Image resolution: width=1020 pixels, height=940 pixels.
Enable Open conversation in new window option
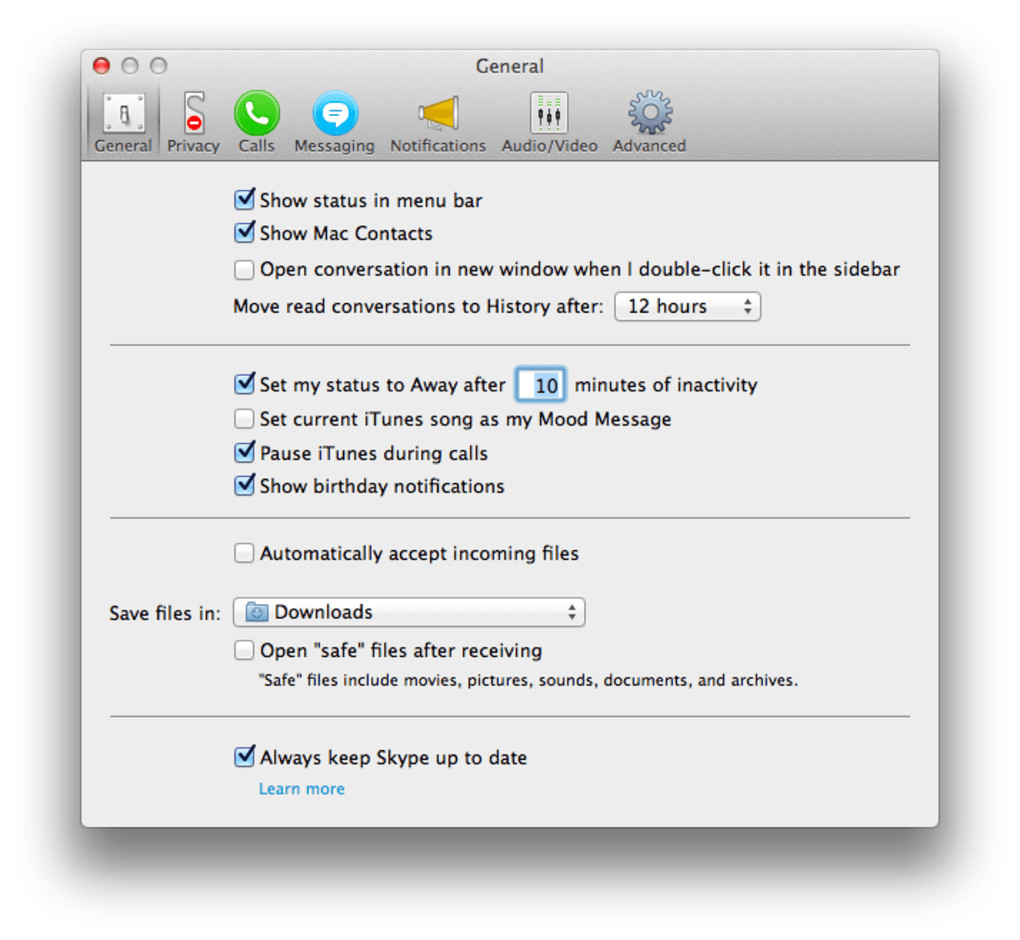pos(244,269)
